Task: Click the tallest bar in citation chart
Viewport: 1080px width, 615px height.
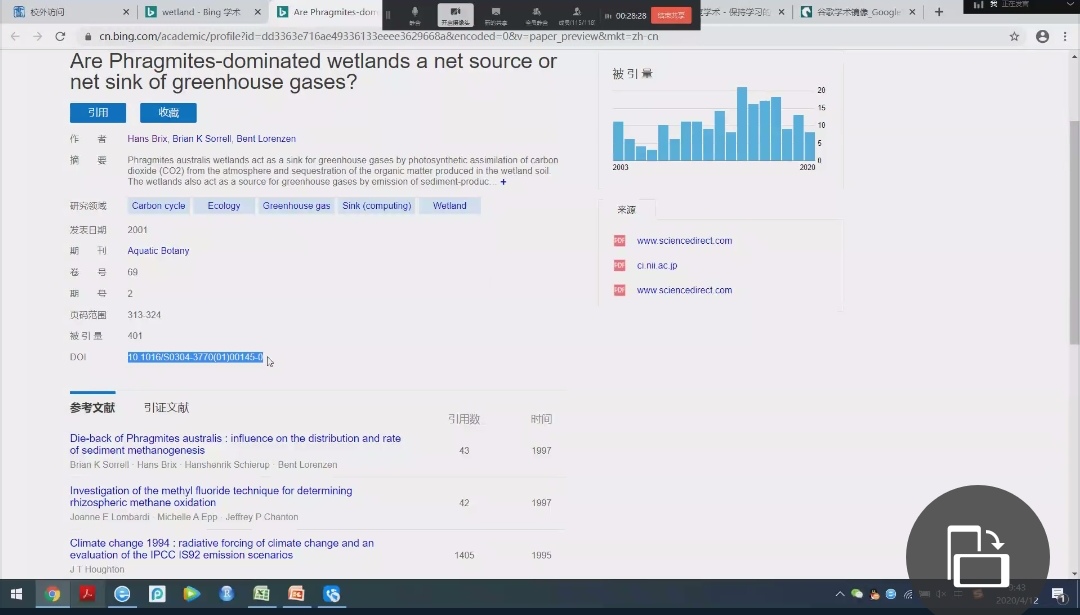Action: 742,123
